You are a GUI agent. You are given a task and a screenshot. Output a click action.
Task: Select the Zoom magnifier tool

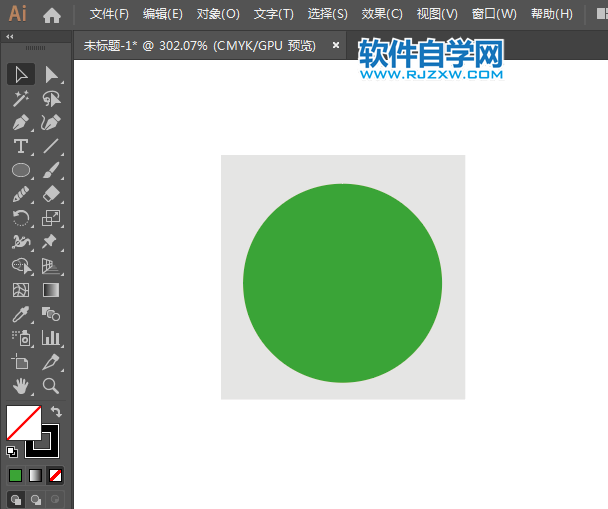[x=51, y=386]
